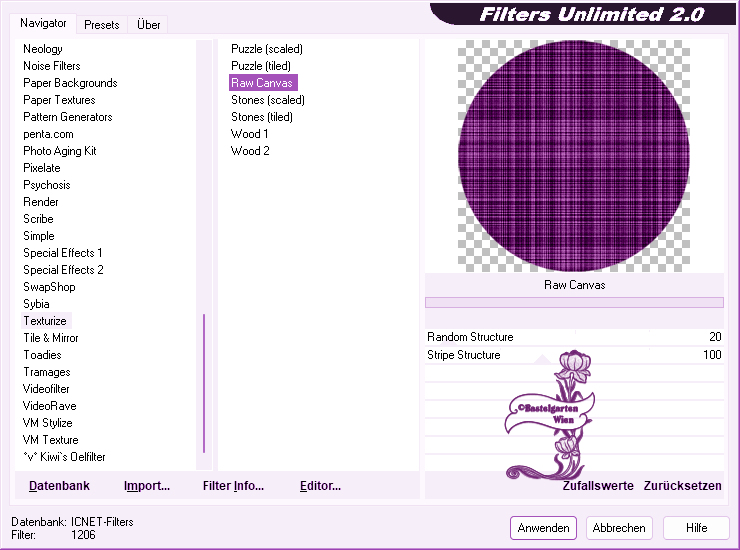
Task: Choose Raw Canvas filter
Action: [x=263, y=83]
